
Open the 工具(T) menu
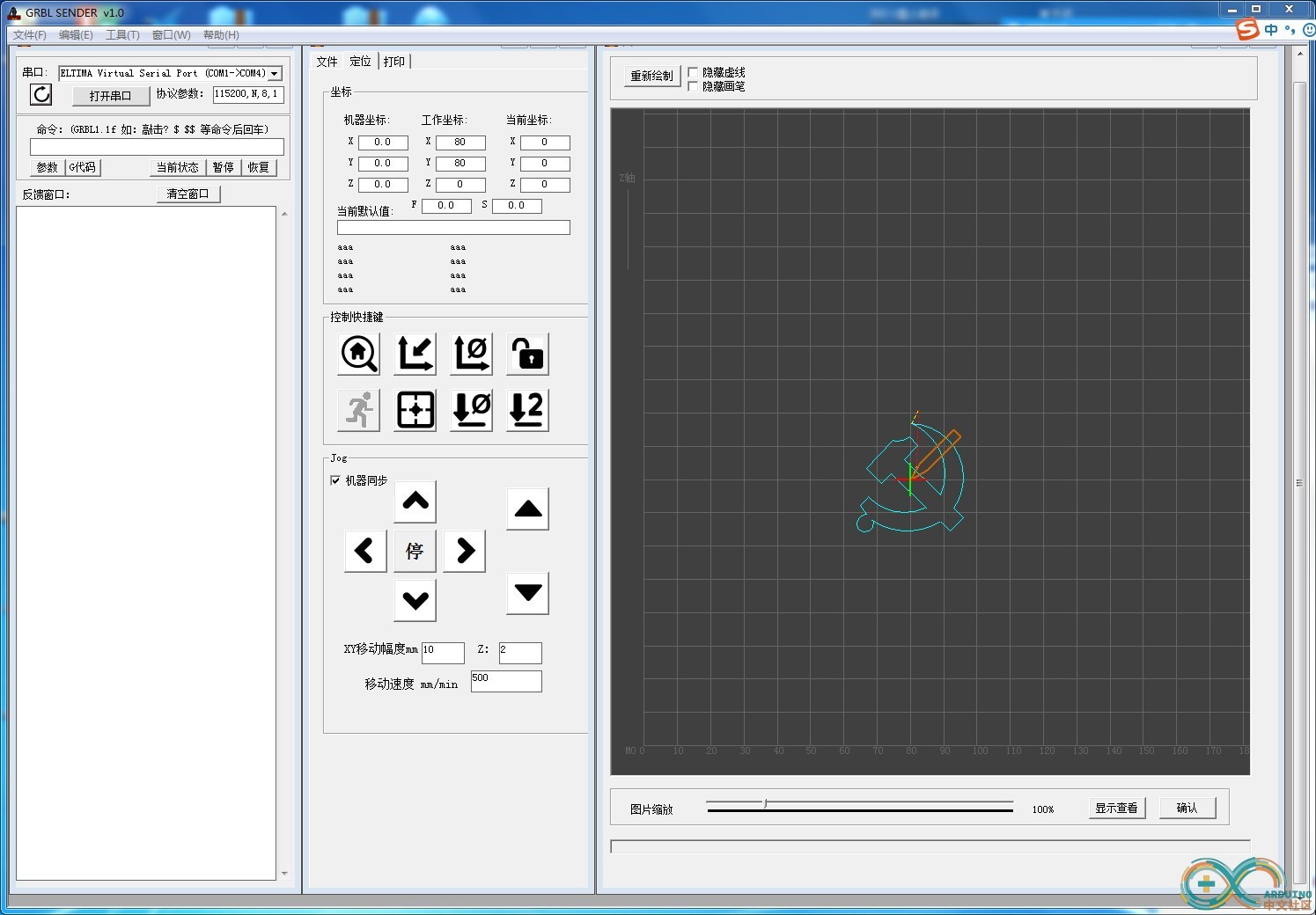click(122, 35)
